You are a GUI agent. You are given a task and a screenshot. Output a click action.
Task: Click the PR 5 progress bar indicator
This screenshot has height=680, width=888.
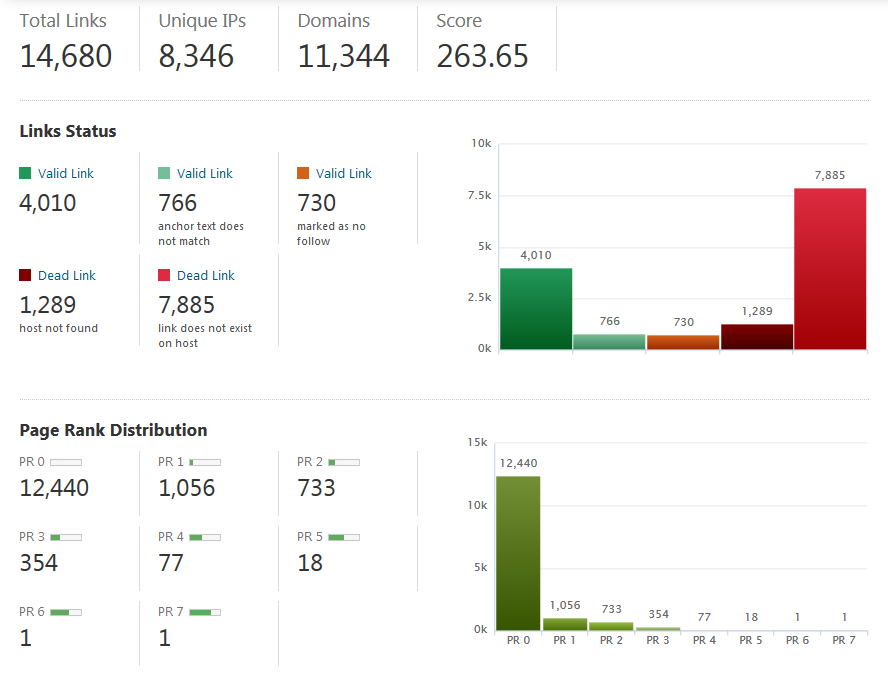tap(344, 537)
